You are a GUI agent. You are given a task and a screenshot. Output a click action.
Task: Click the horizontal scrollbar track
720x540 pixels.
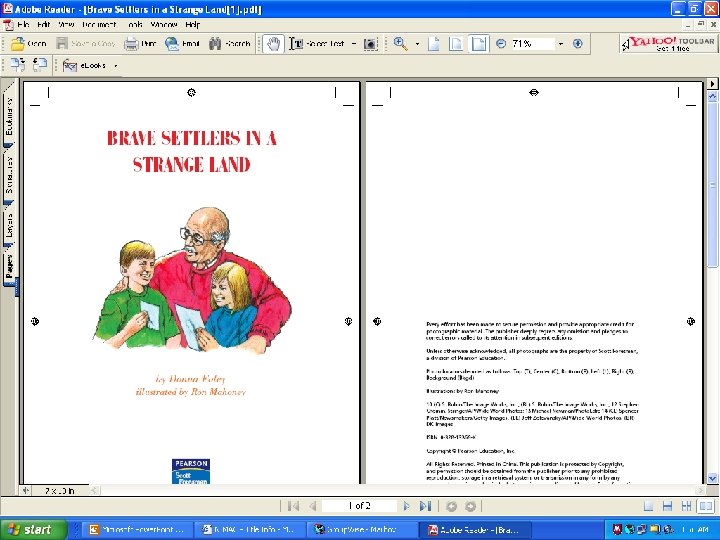395,490
